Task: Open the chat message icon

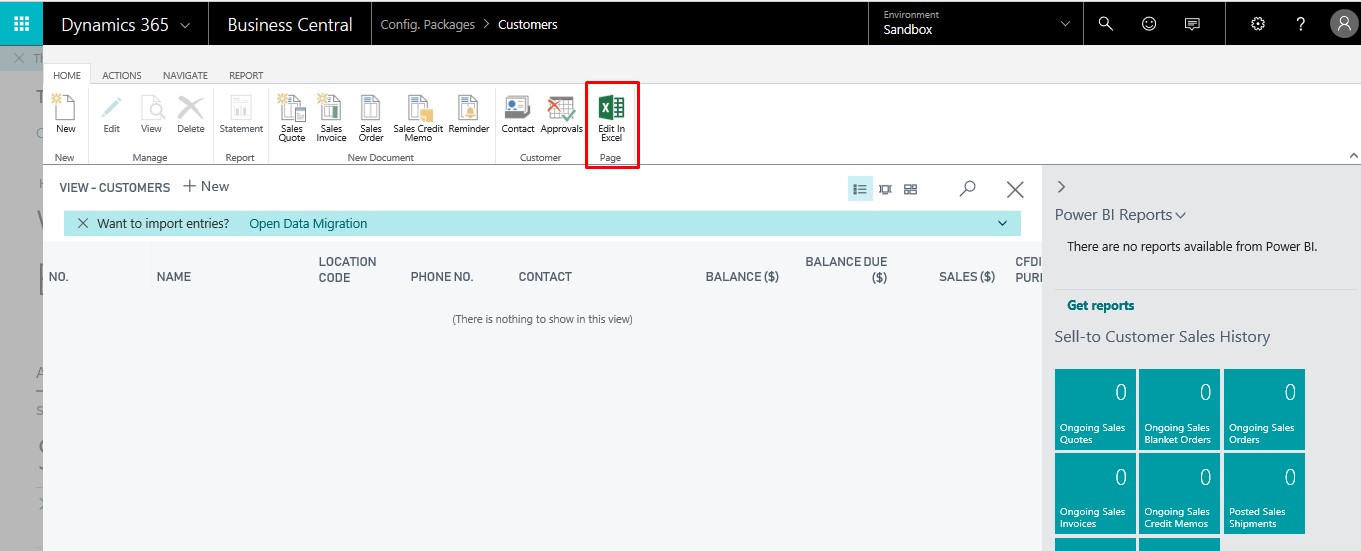Action: tap(1192, 24)
